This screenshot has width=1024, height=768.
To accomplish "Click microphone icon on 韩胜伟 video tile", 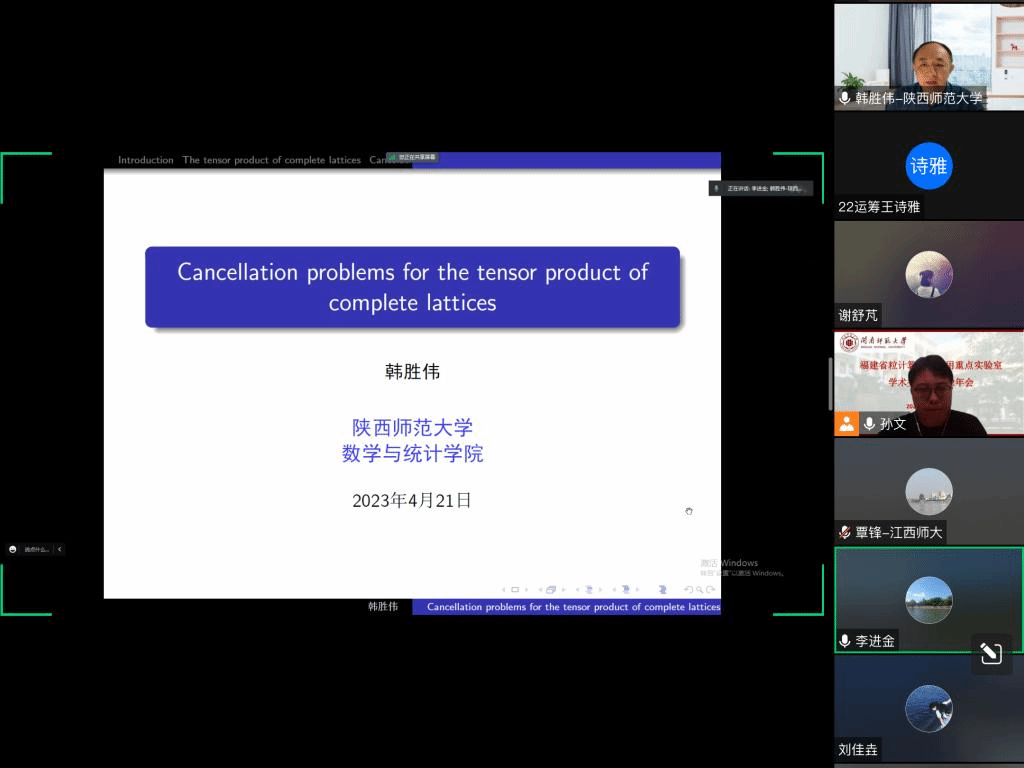I will tap(845, 98).
